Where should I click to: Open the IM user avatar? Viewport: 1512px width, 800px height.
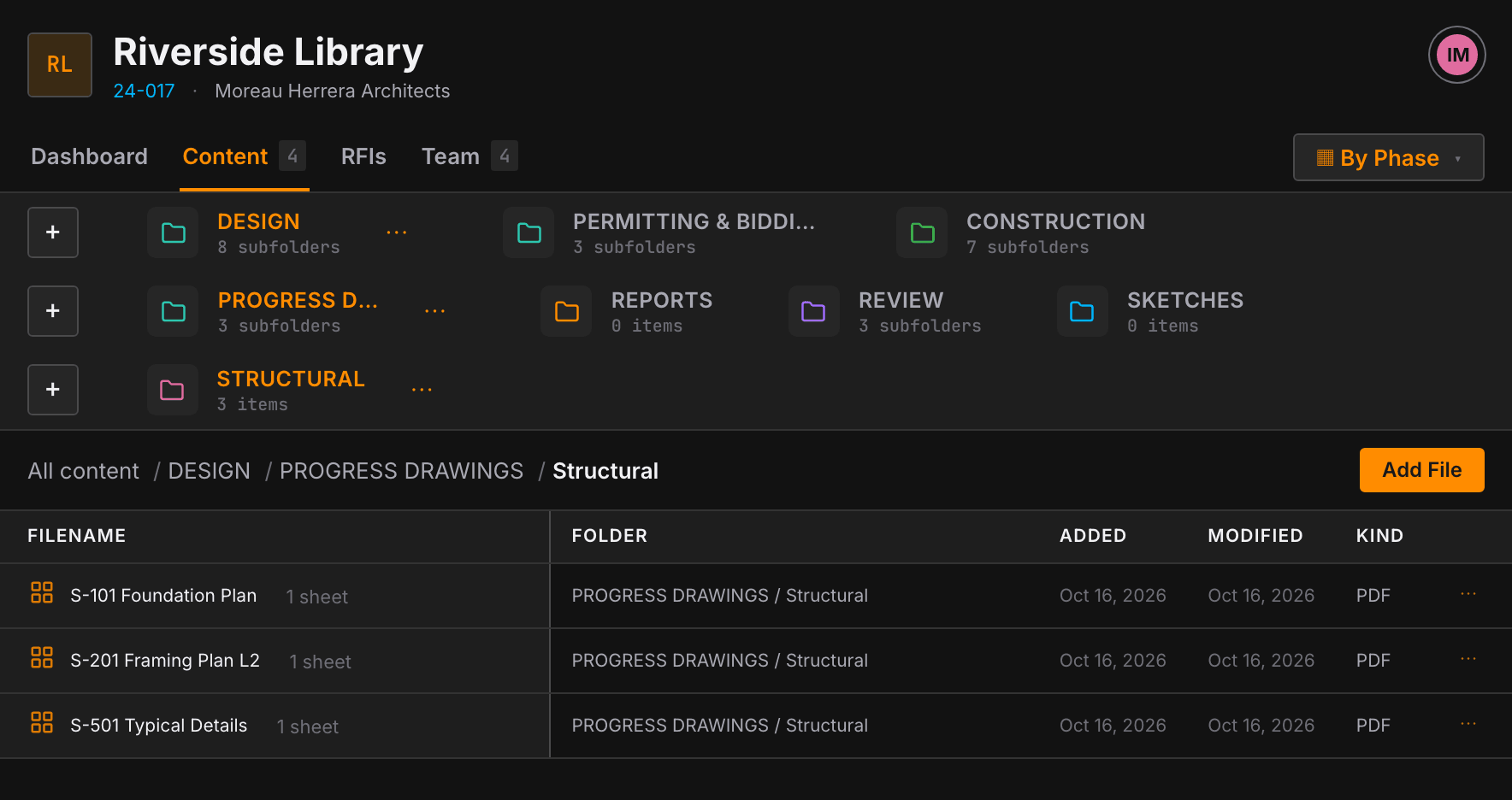1456,56
